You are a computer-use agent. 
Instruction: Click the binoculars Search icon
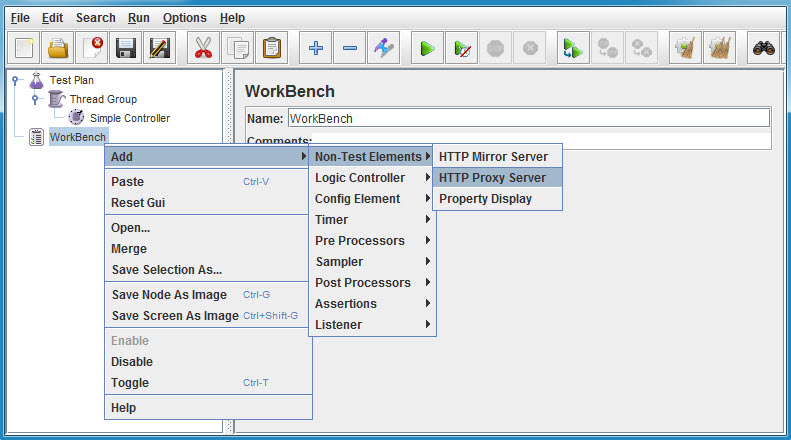tap(763, 48)
